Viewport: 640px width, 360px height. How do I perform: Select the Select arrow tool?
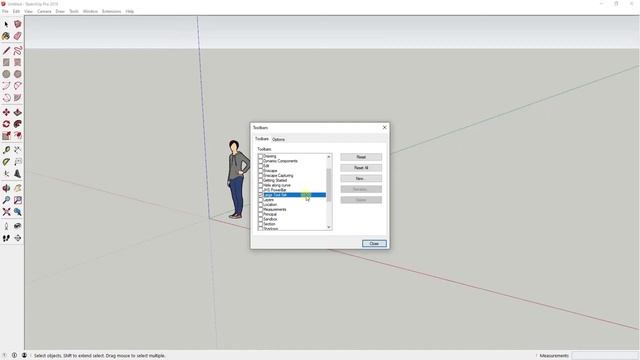[6, 24]
